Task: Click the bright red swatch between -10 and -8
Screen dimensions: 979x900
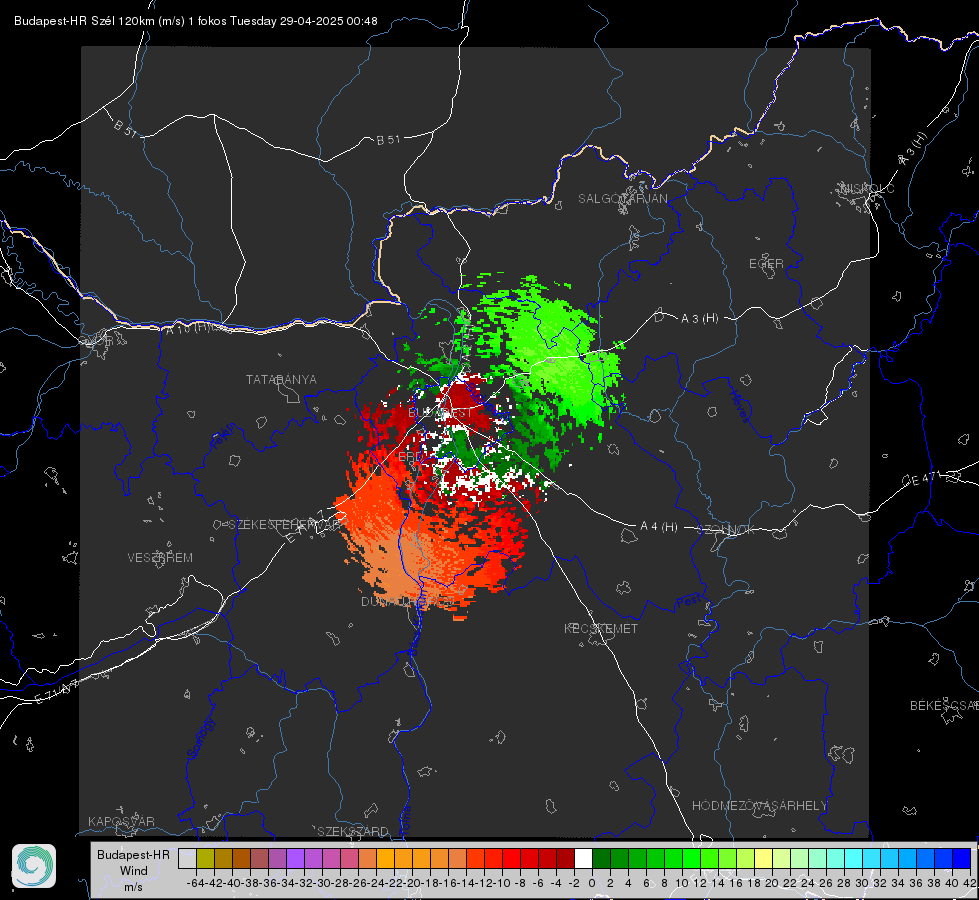Action: coord(511,858)
